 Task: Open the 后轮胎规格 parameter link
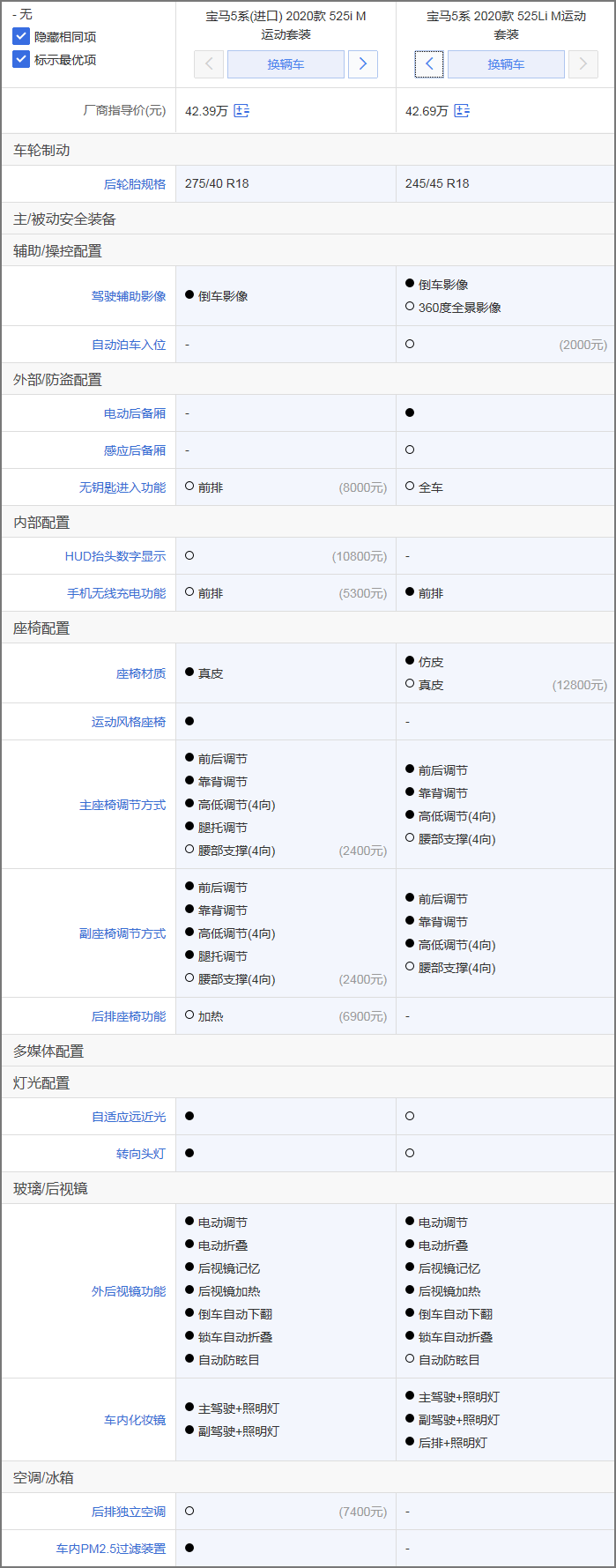(x=135, y=184)
